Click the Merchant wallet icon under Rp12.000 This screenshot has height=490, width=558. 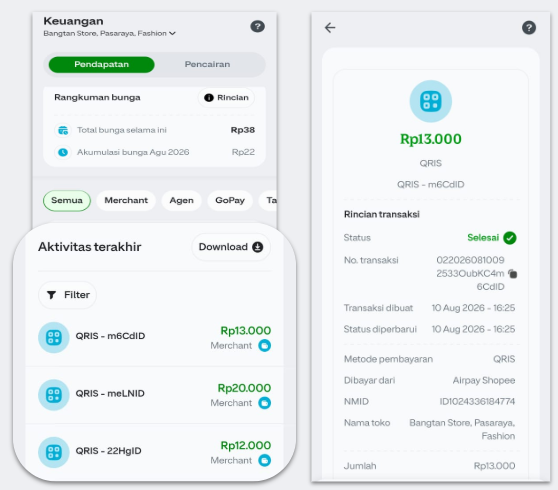click(264, 460)
